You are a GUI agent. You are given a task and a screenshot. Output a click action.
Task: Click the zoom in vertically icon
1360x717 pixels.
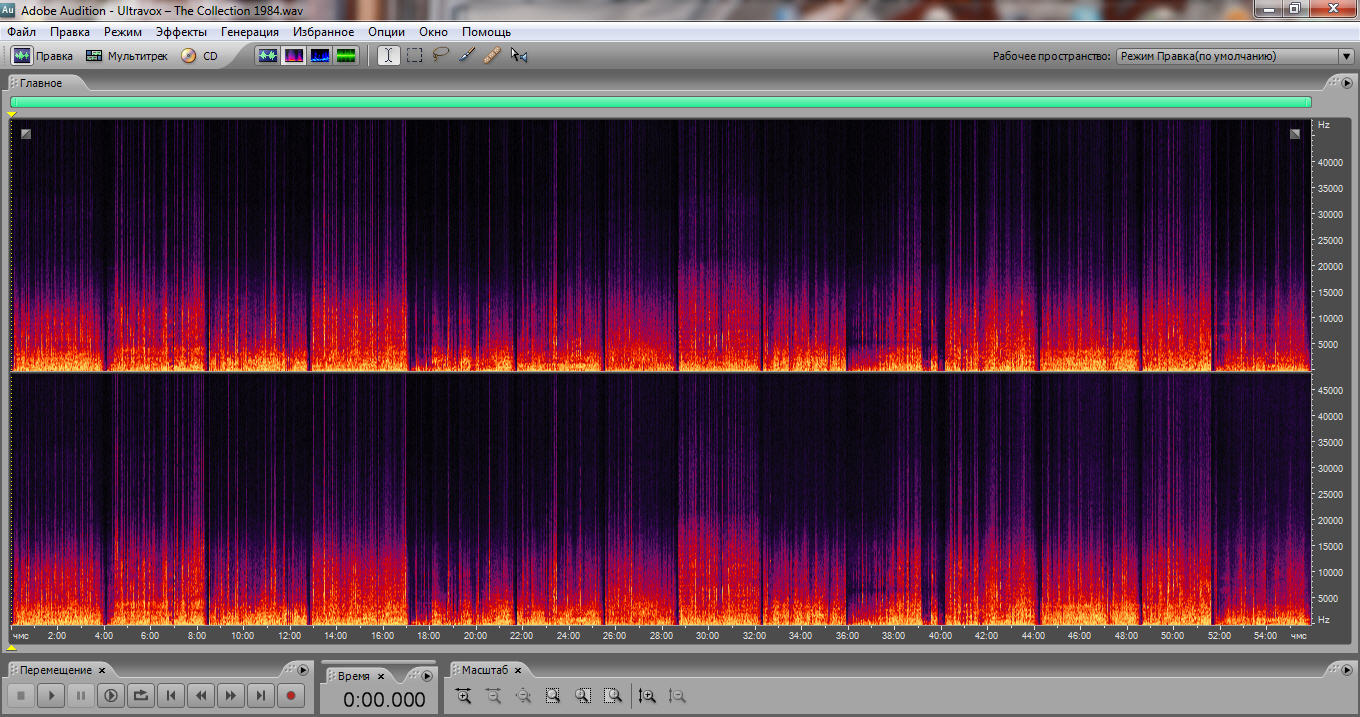pos(647,696)
